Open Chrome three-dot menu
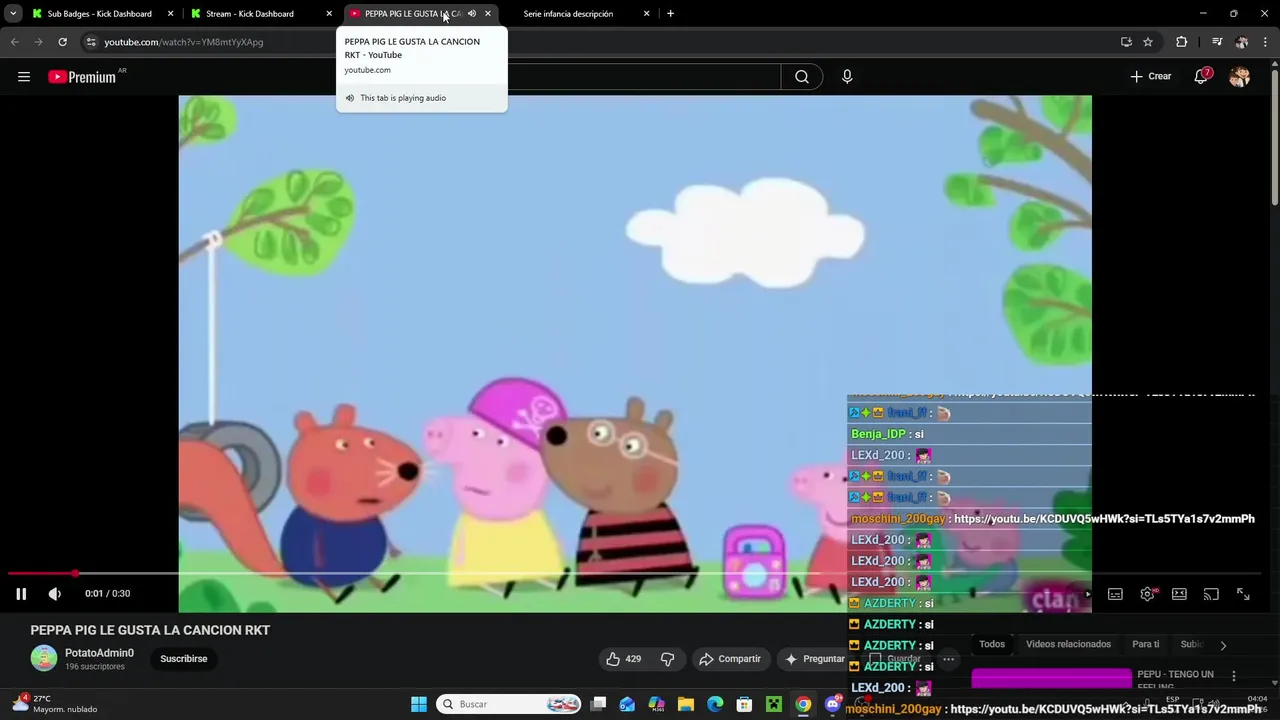The width and height of the screenshot is (1280, 720). 1266,42
